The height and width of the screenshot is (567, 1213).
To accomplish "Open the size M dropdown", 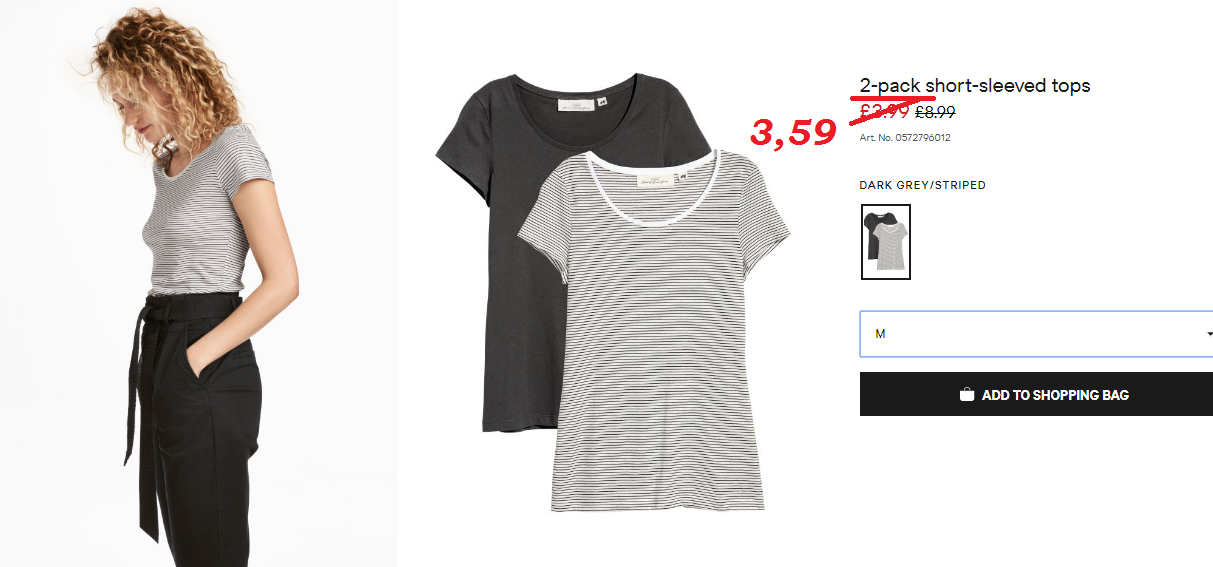I will (x=1036, y=334).
